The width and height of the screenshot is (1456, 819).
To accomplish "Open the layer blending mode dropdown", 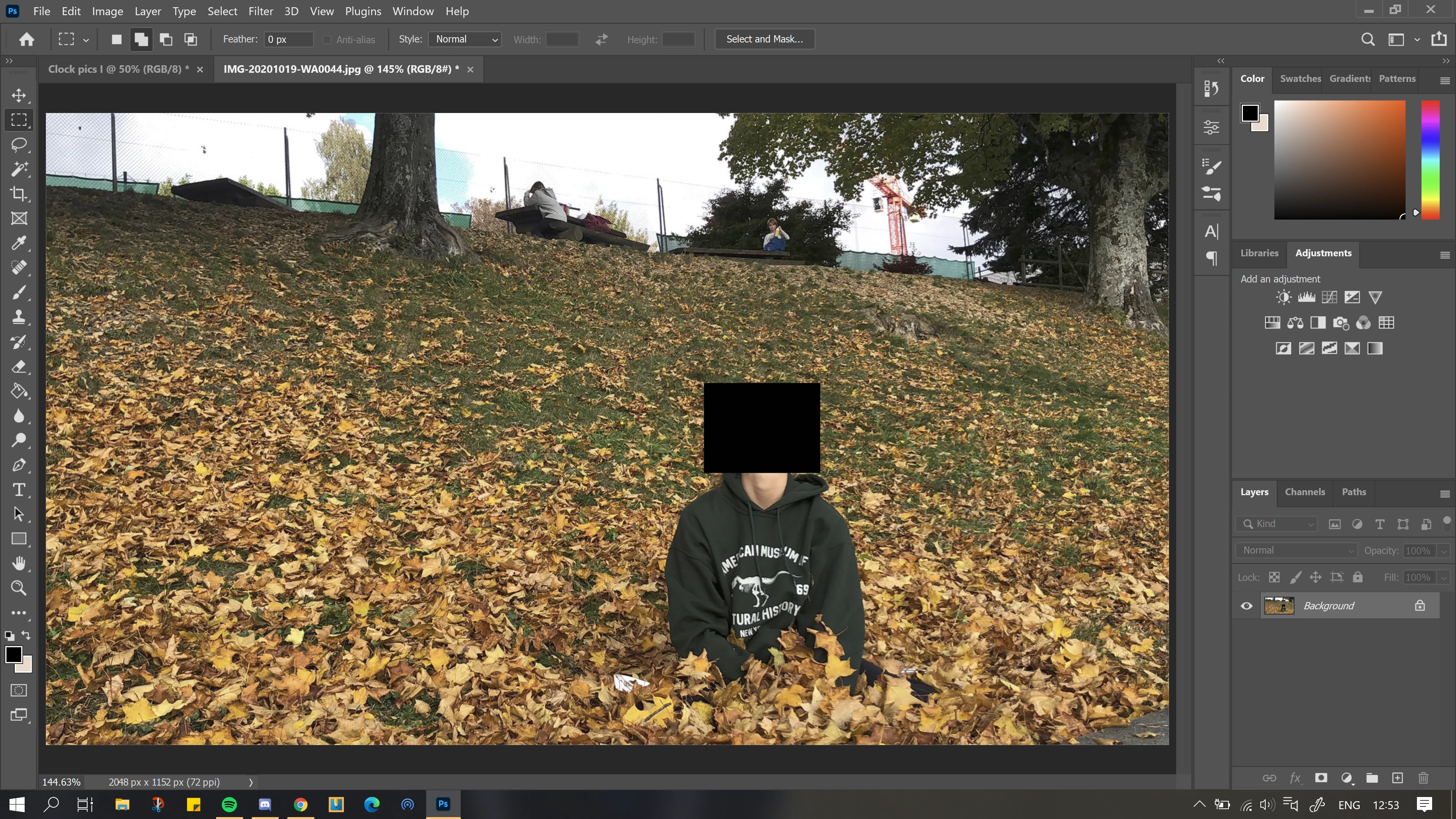I will click(1297, 551).
